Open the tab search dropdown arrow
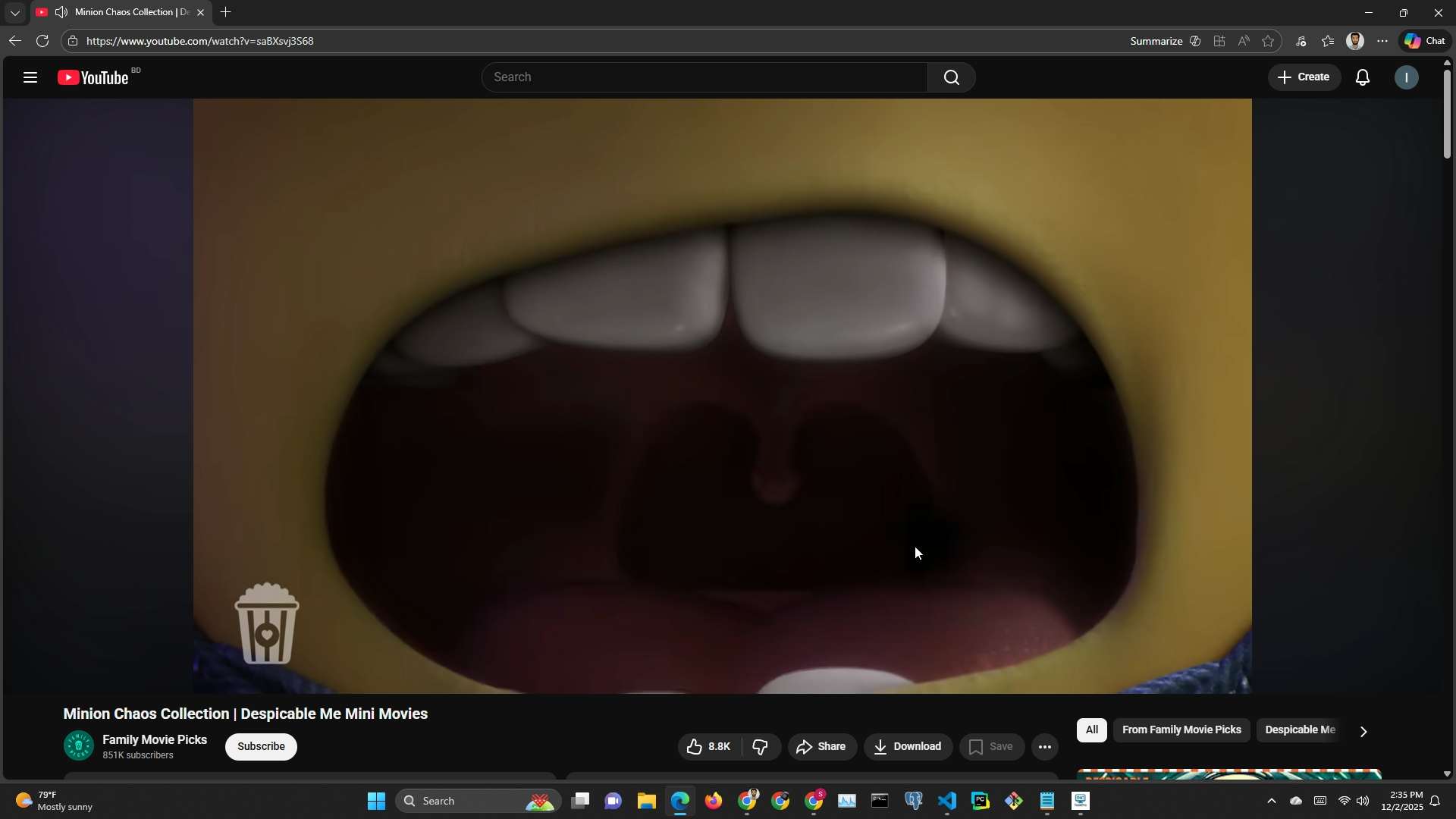Image resolution: width=1456 pixels, height=819 pixels. 14,12
